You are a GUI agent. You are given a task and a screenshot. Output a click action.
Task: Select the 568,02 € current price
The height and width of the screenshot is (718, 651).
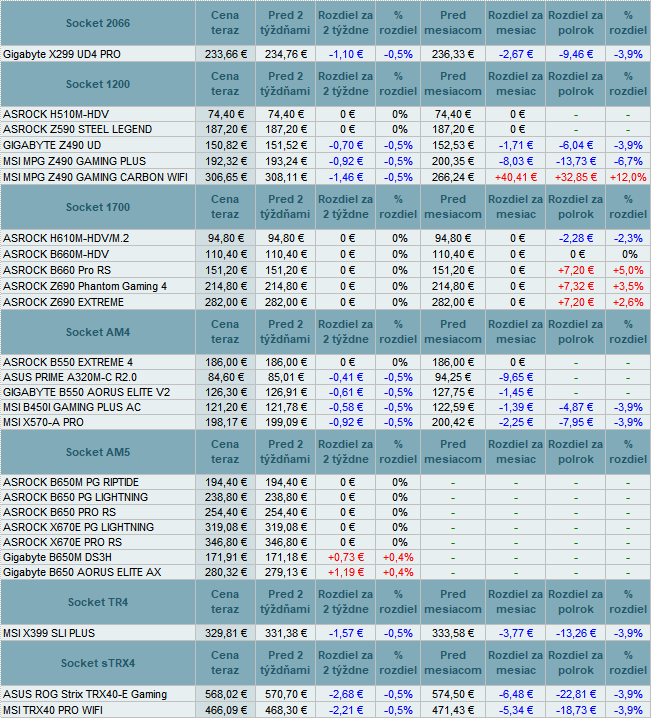click(226, 694)
